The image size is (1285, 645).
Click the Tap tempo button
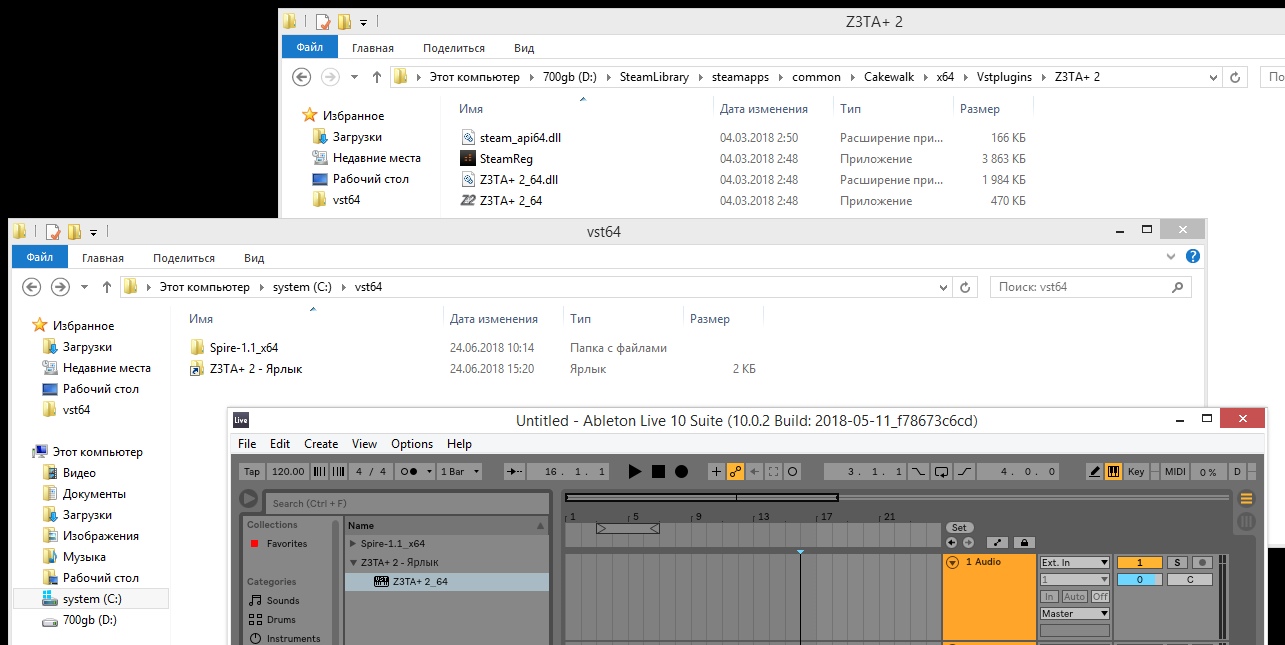[x=252, y=471]
